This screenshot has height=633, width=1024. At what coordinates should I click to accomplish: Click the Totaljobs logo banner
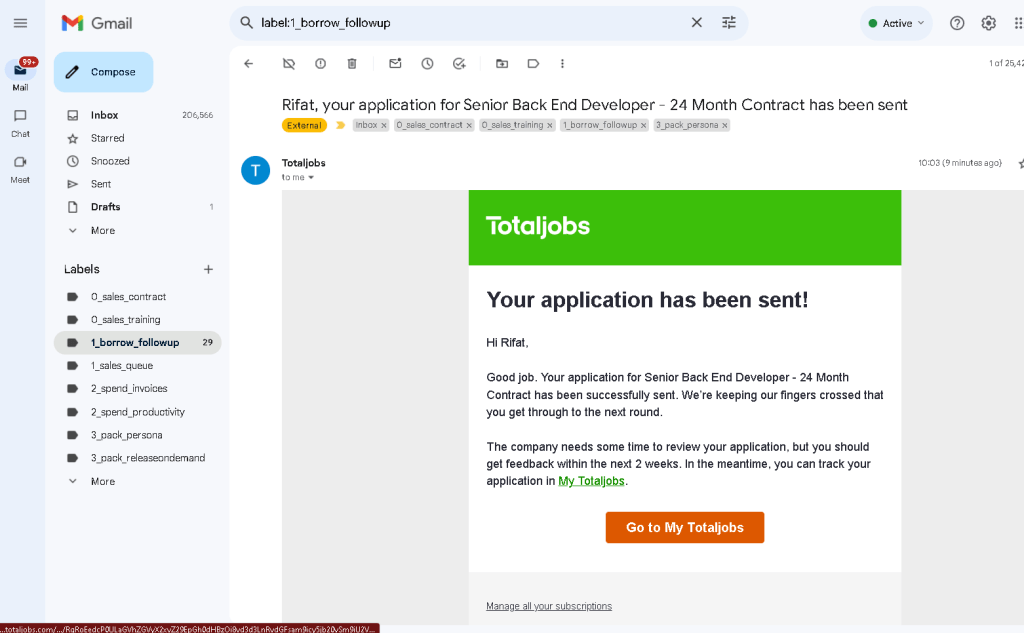[x=684, y=227]
